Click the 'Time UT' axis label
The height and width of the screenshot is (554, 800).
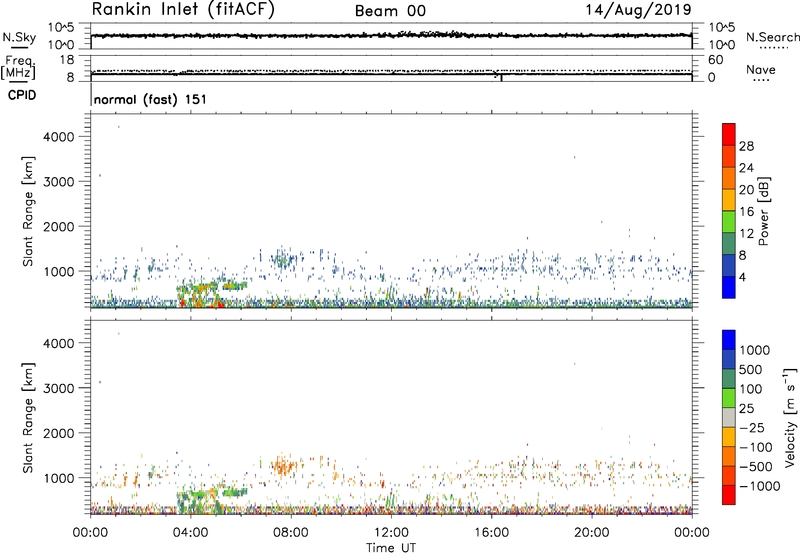tap(391, 548)
